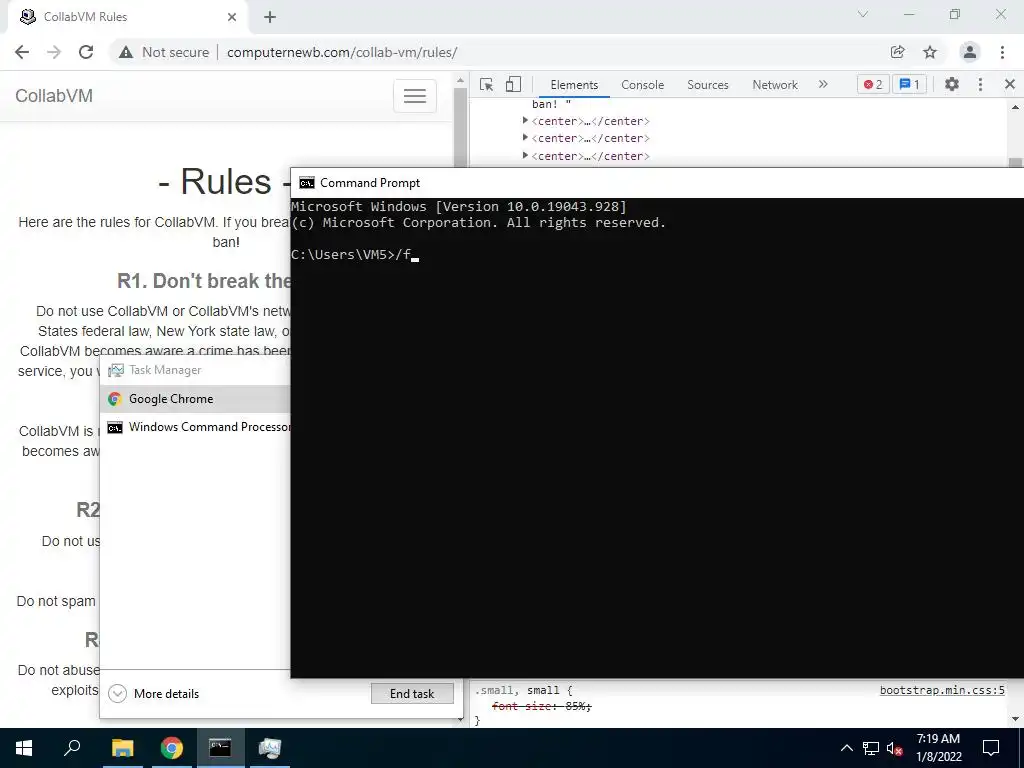Click the DevTools issues count badge
Viewport: 1024px width, 768px height.
point(909,84)
